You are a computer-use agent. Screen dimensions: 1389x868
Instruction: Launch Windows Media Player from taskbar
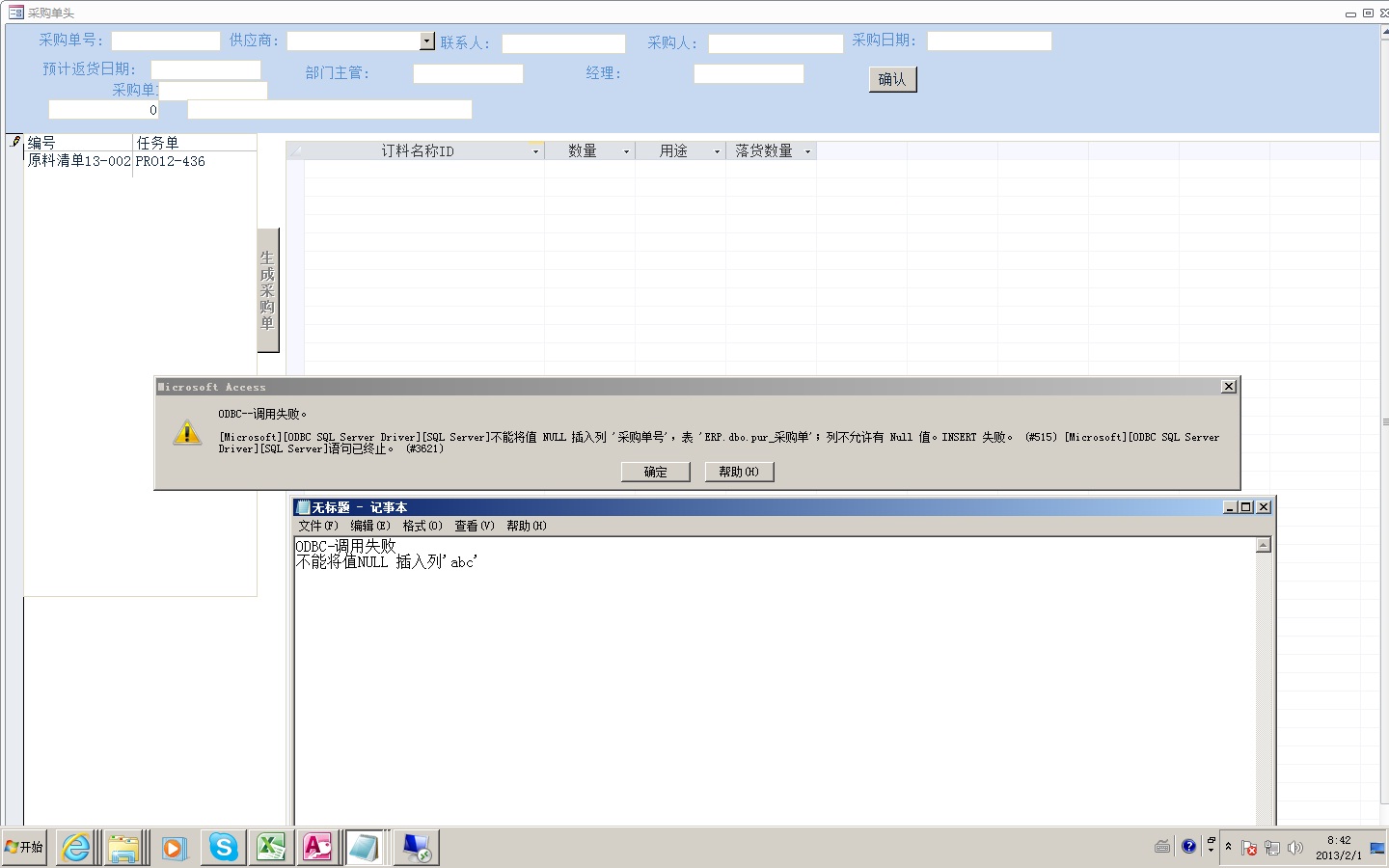point(174,848)
